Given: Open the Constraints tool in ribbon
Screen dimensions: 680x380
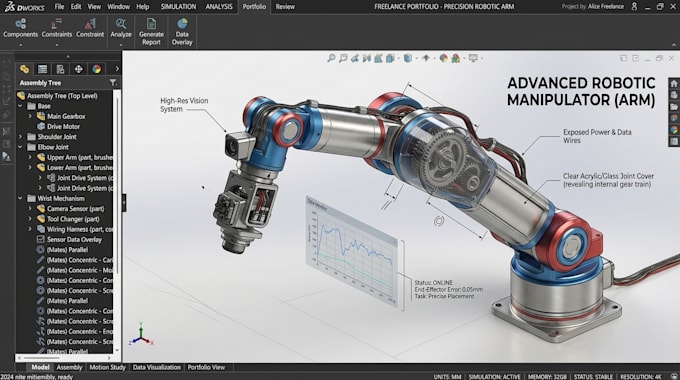Looking at the screenshot, I should tap(57, 28).
